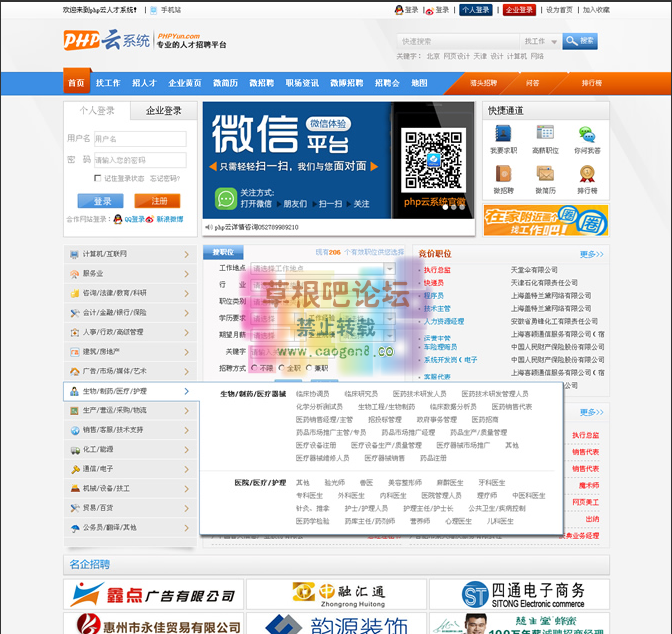
Task: Select the 全职 radio button
Action: (280, 368)
